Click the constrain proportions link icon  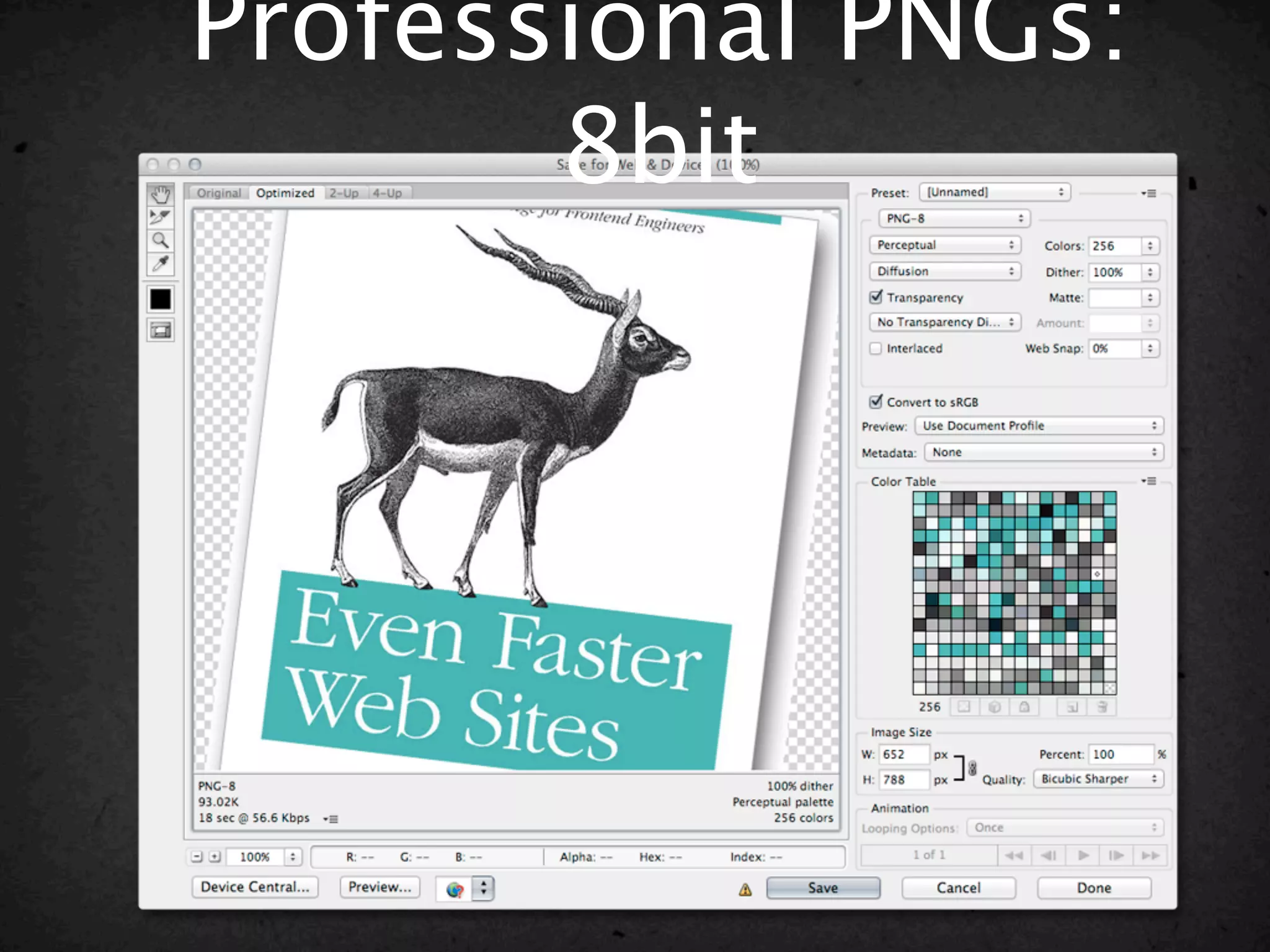tap(972, 768)
